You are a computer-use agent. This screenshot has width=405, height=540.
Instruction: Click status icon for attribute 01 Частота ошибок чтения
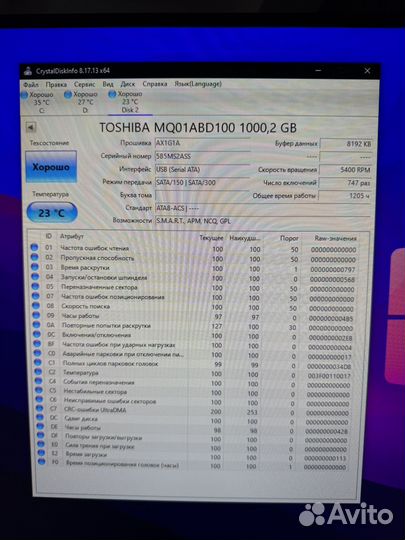(34, 247)
